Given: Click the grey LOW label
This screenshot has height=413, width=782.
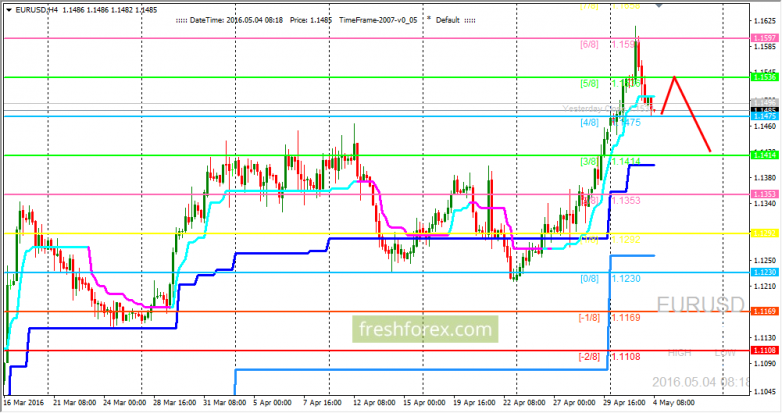Looking at the screenshot, I should (x=725, y=353).
